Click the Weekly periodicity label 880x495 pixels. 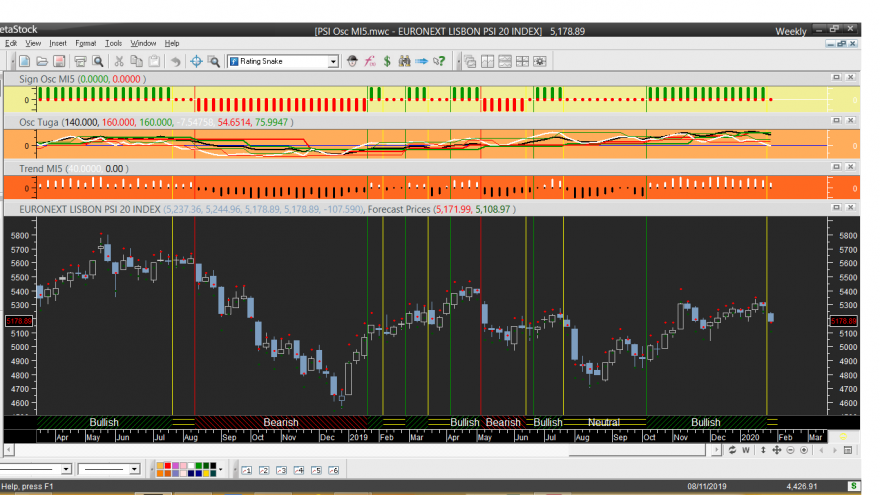coord(791,31)
